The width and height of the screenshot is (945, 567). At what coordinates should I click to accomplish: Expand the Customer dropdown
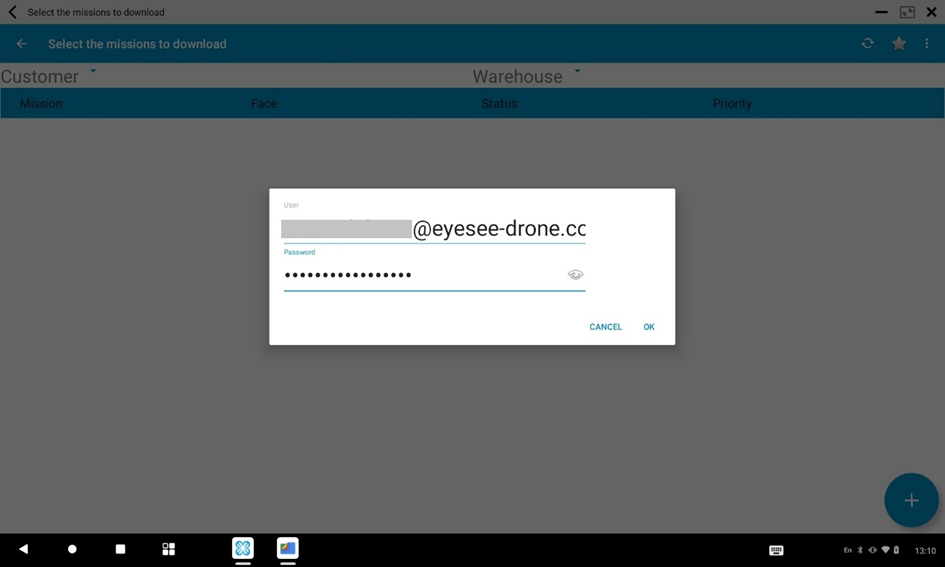[x=93, y=72]
